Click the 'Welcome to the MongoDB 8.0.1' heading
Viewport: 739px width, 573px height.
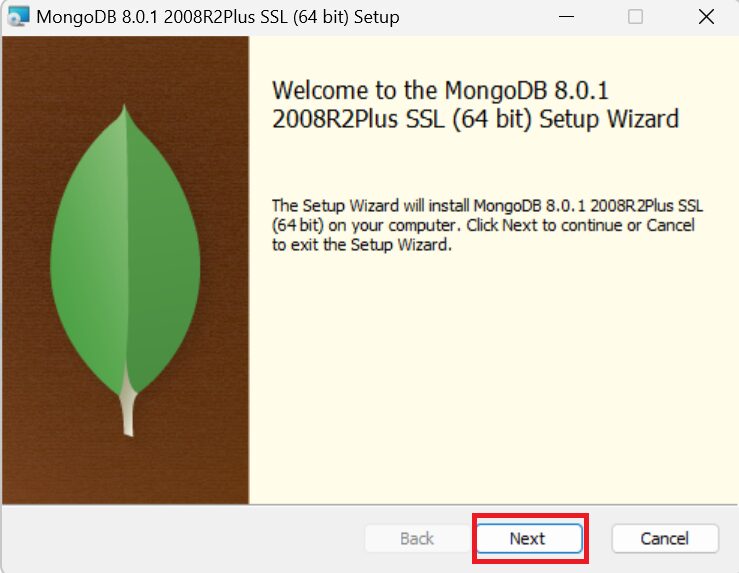[x=475, y=104]
